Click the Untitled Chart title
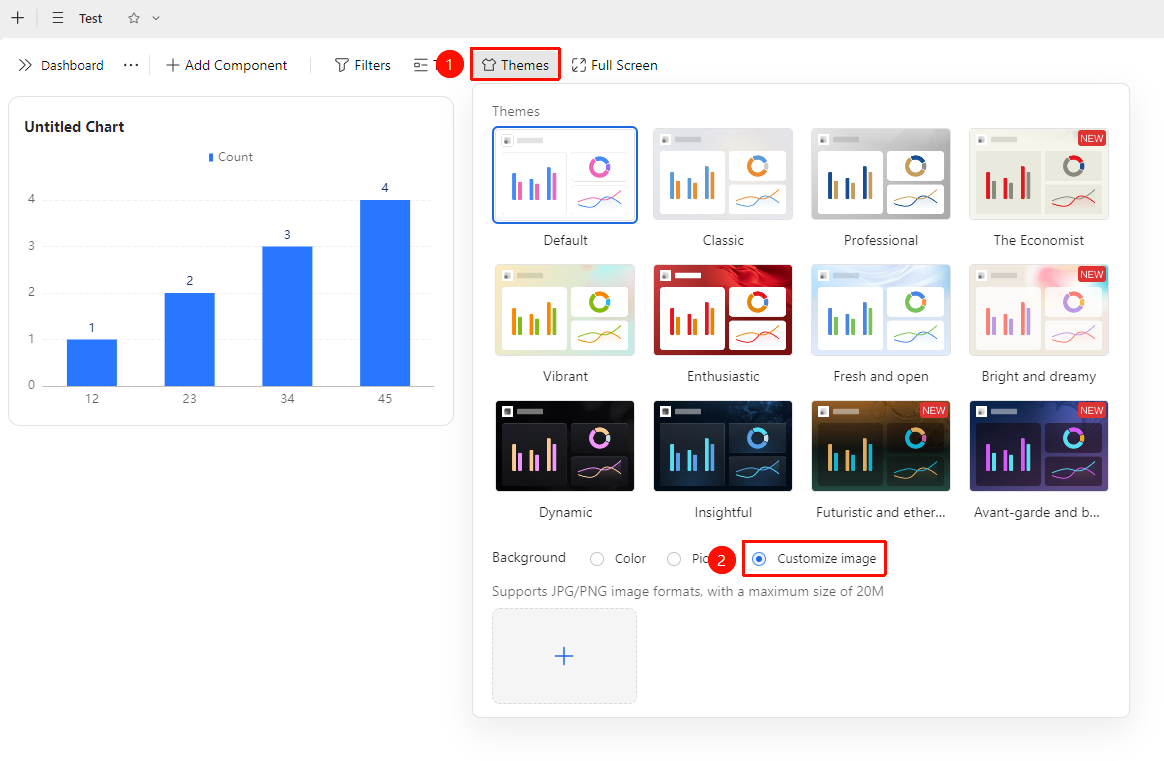 point(74,127)
